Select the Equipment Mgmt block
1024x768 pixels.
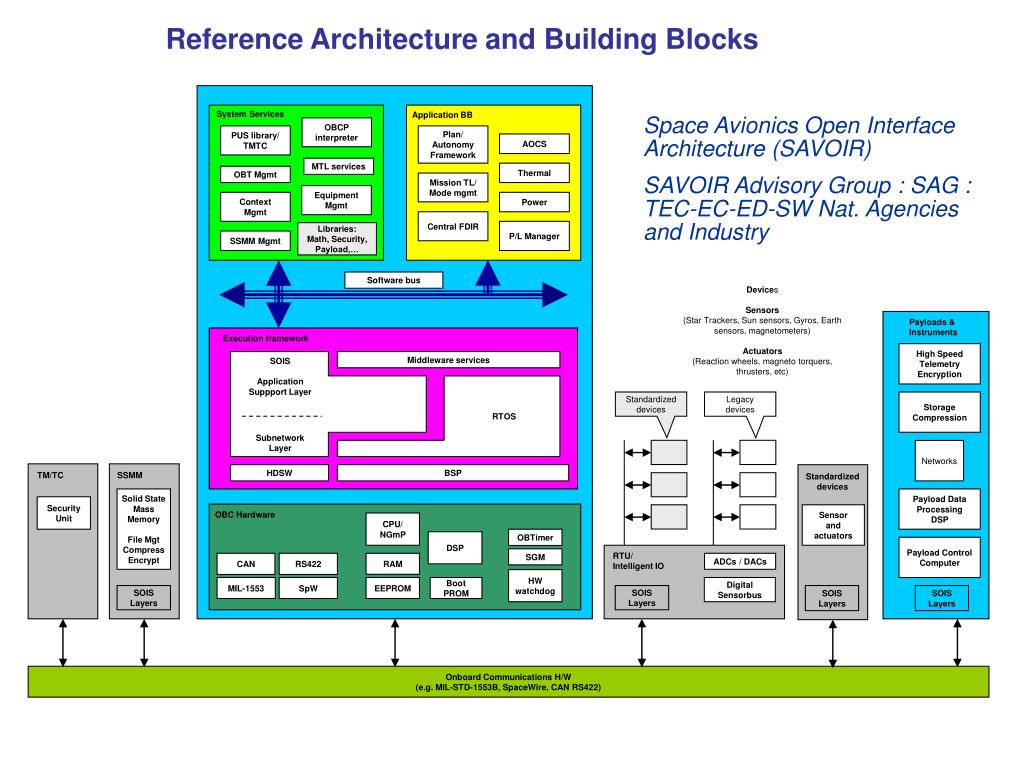pos(336,200)
